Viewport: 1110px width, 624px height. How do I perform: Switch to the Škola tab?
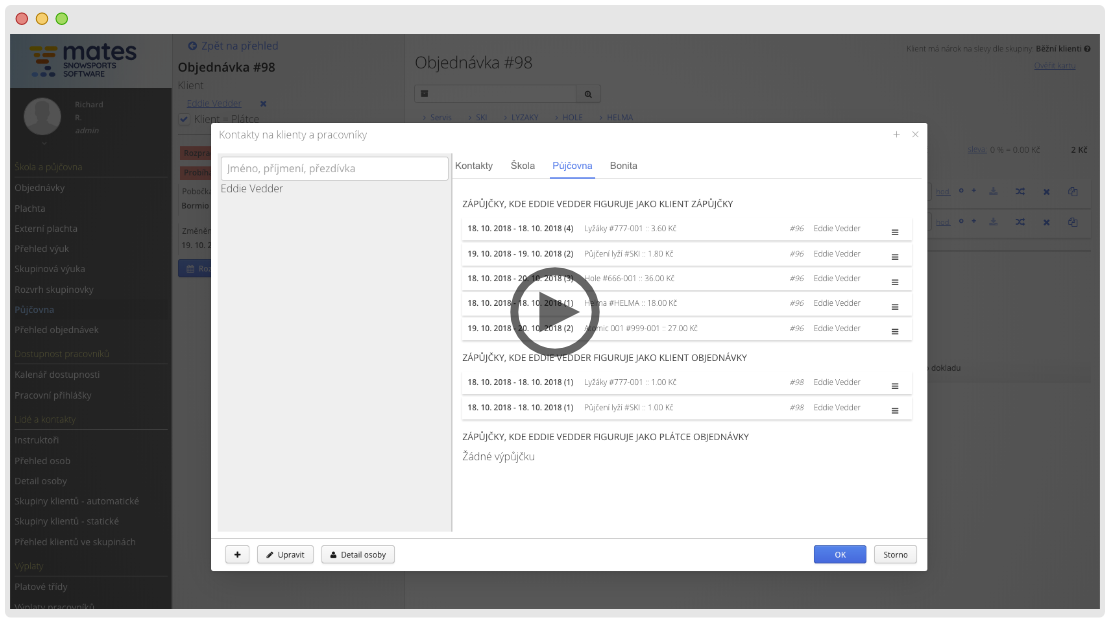pos(522,166)
